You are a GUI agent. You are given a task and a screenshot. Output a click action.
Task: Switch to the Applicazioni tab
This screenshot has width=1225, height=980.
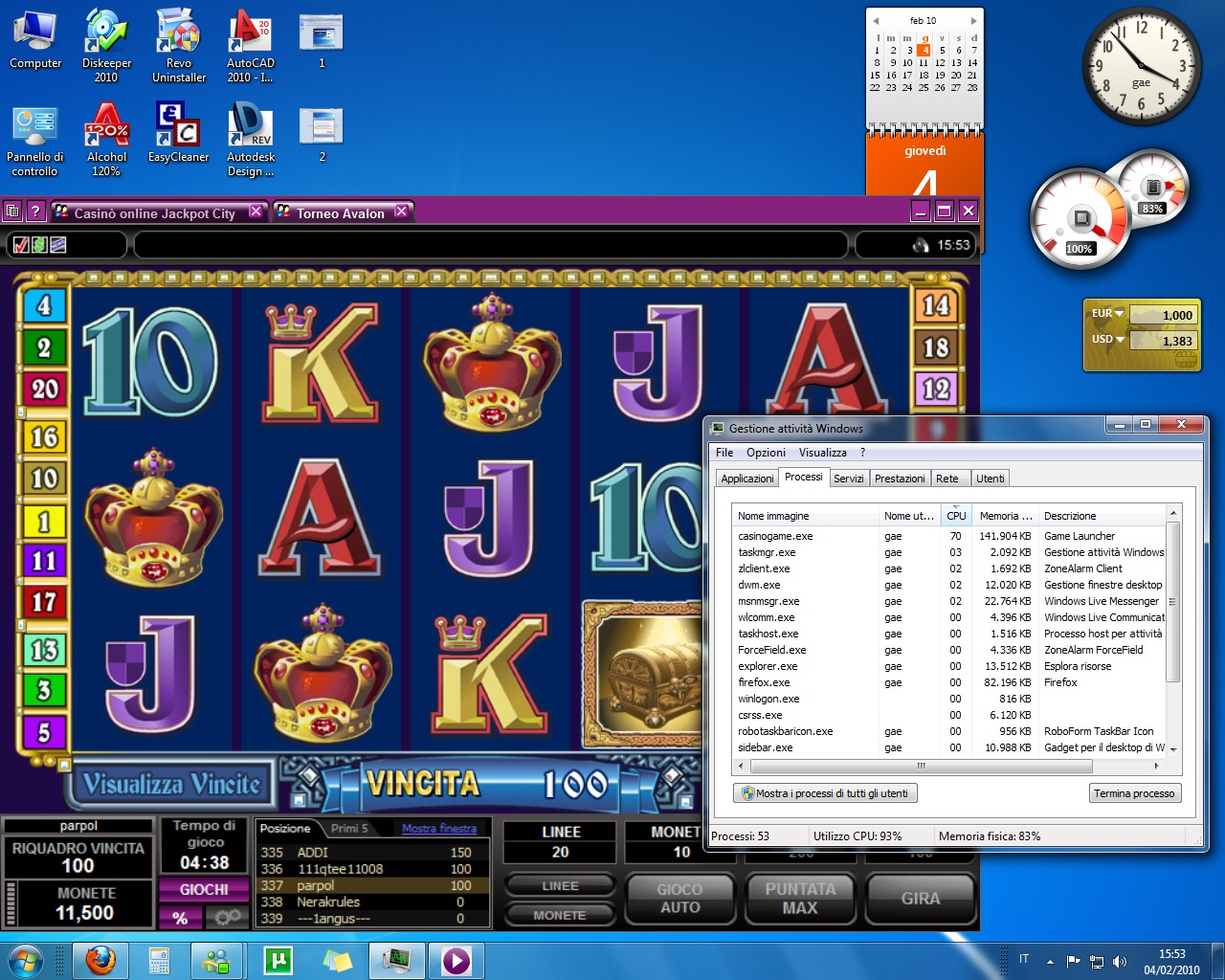(747, 479)
